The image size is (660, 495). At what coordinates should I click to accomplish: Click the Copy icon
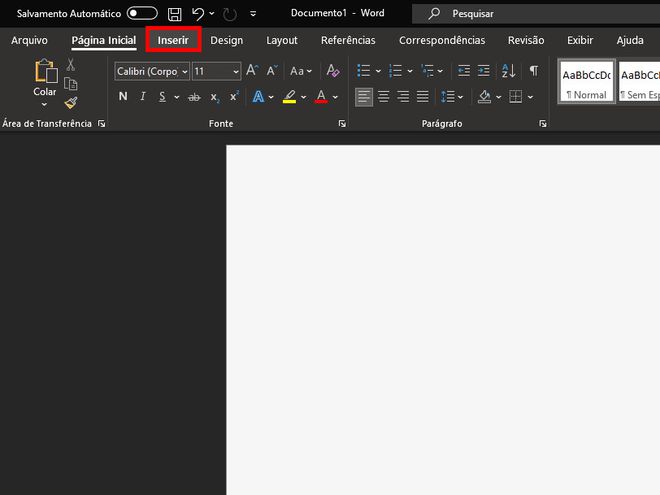click(70, 84)
